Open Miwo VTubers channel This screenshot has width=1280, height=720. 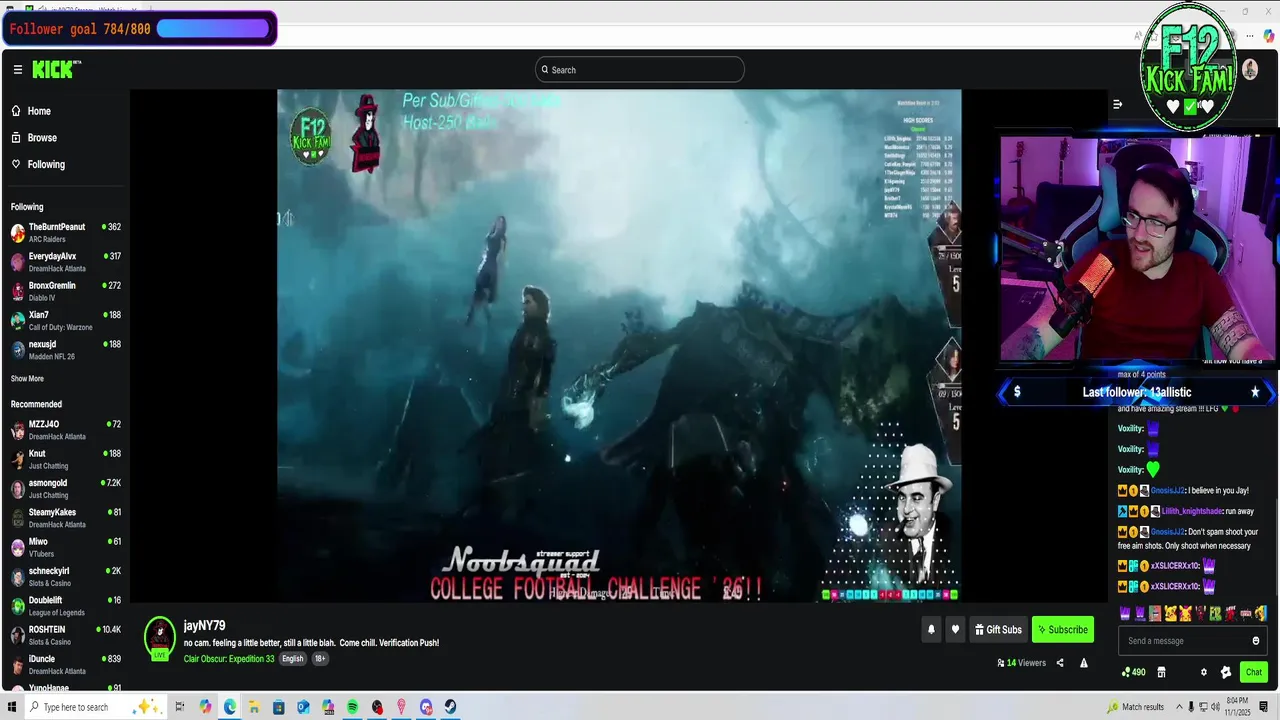click(65, 547)
